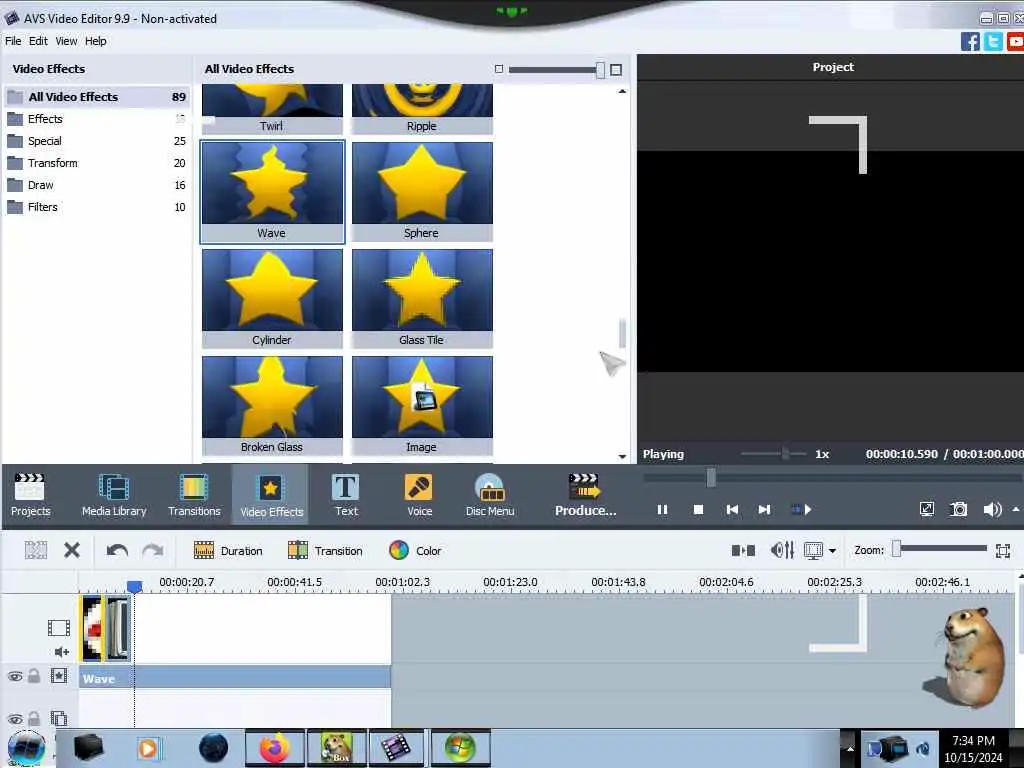Open the Text section
1024x768 pixels.
pyautogui.click(x=346, y=495)
